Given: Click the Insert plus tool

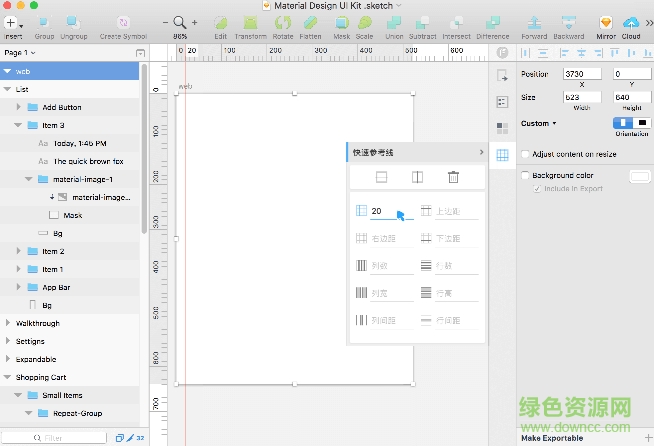Looking at the screenshot, I should (12, 21).
